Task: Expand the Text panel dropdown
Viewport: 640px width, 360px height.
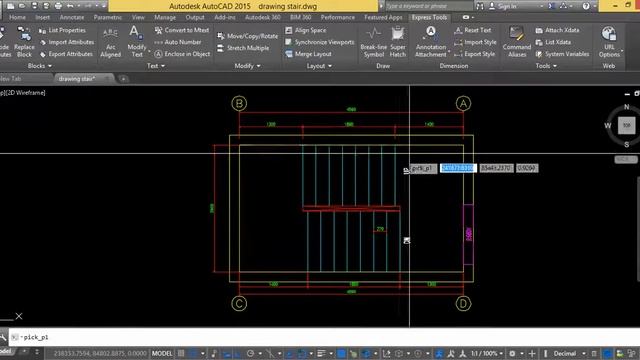Action: tap(156, 66)
